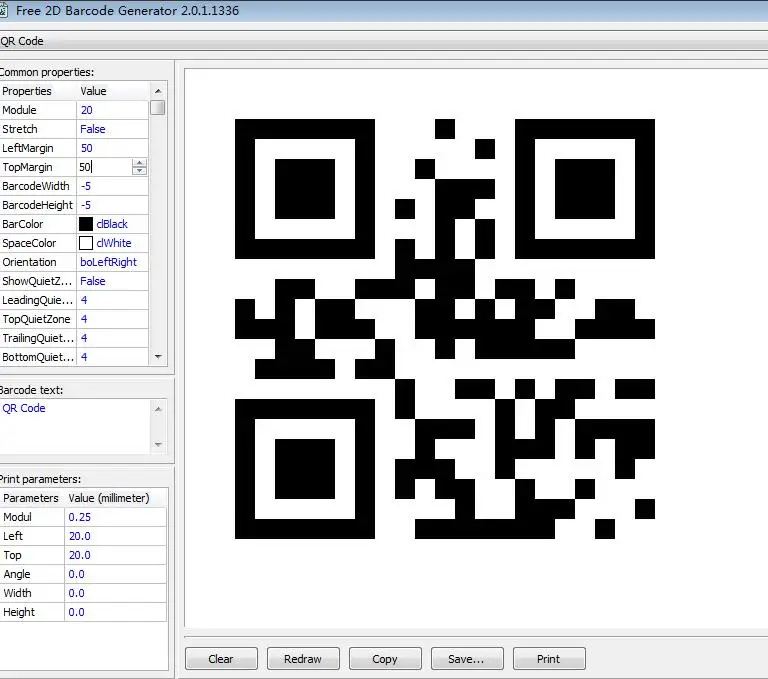The height and width of the screenshot is (679, 768).
Task: Select the SpaceColor property label
Action: pyautogui.click(x=29, y=243)
